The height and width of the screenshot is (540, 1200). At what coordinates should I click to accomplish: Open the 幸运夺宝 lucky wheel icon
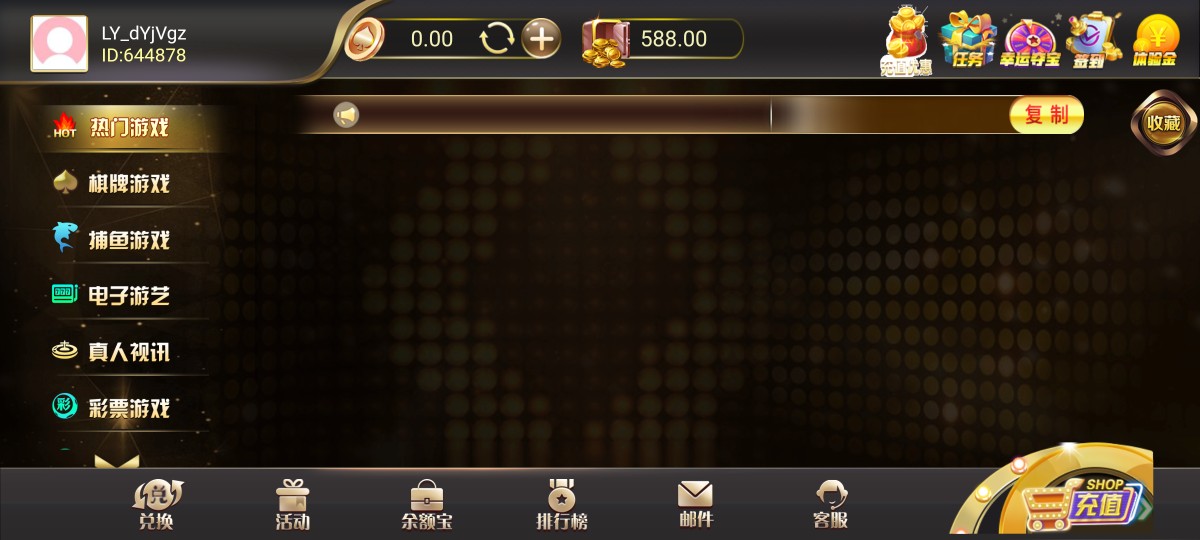(1031, 42)
